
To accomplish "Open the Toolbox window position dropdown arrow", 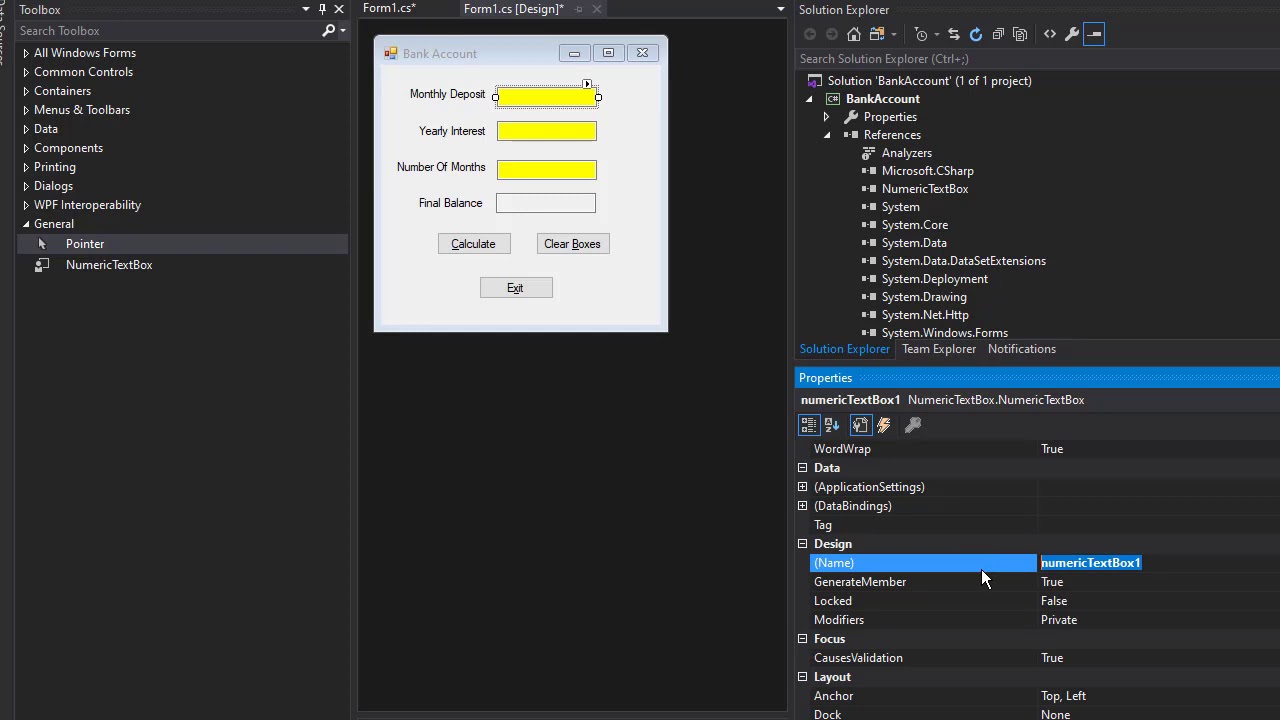I will tap(305, 9).
